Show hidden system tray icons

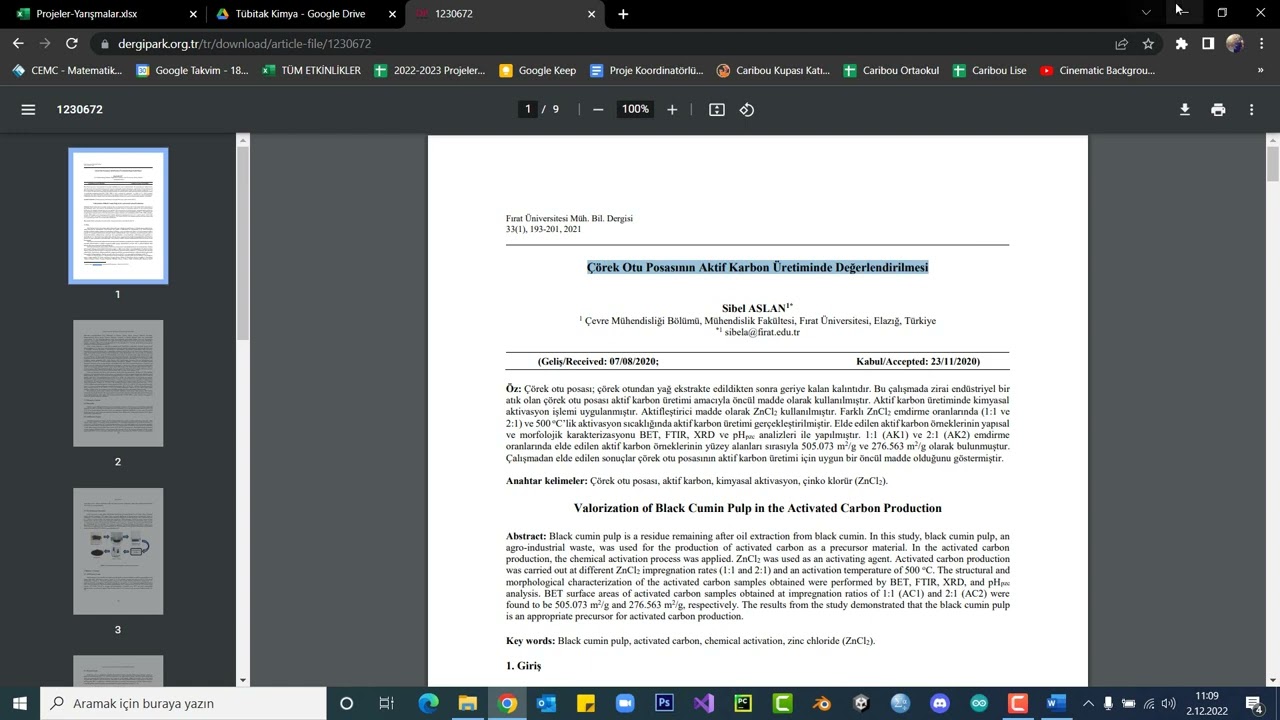(1089, 703)
